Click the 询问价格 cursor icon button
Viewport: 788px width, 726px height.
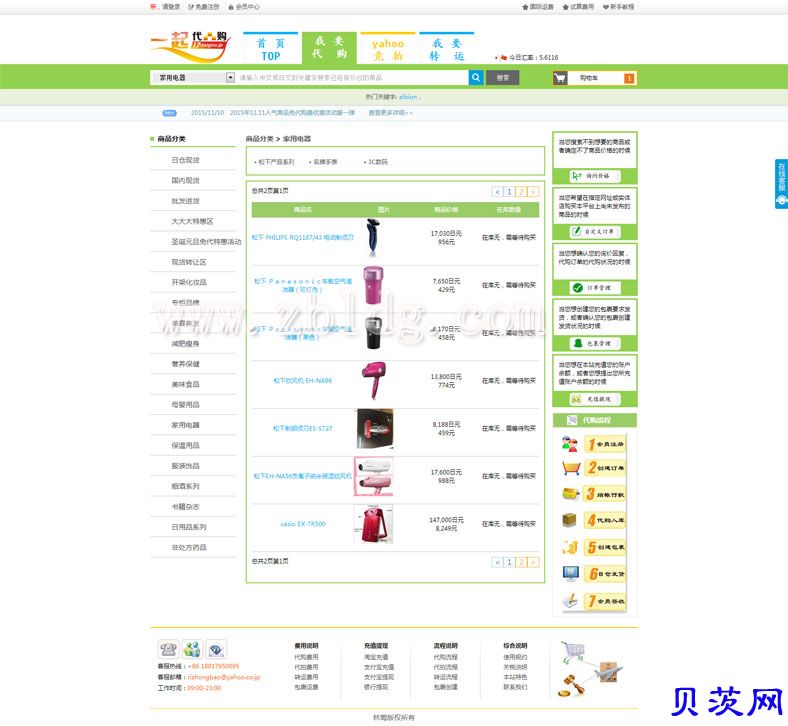coord(595,176)
